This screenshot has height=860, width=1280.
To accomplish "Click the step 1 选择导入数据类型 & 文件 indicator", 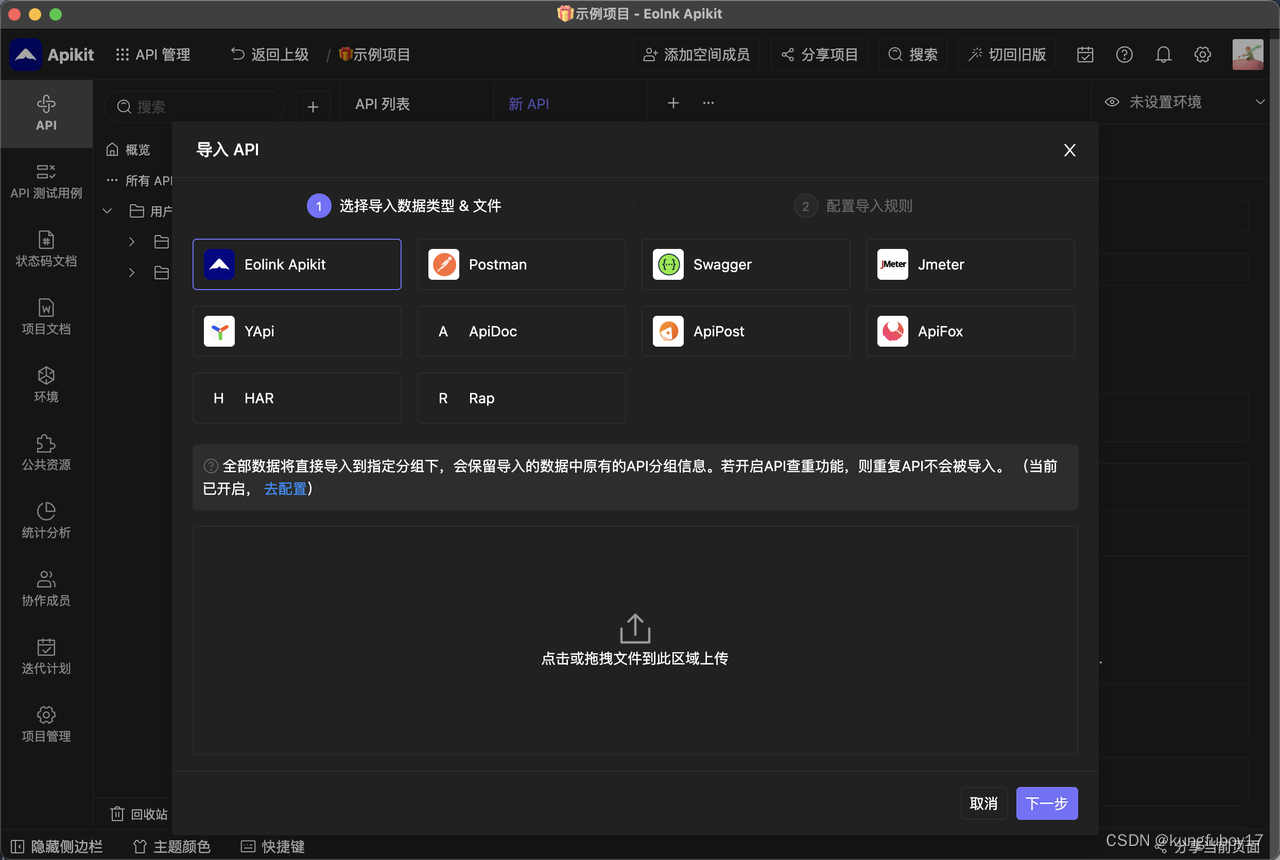I will (x=404, y=206).
